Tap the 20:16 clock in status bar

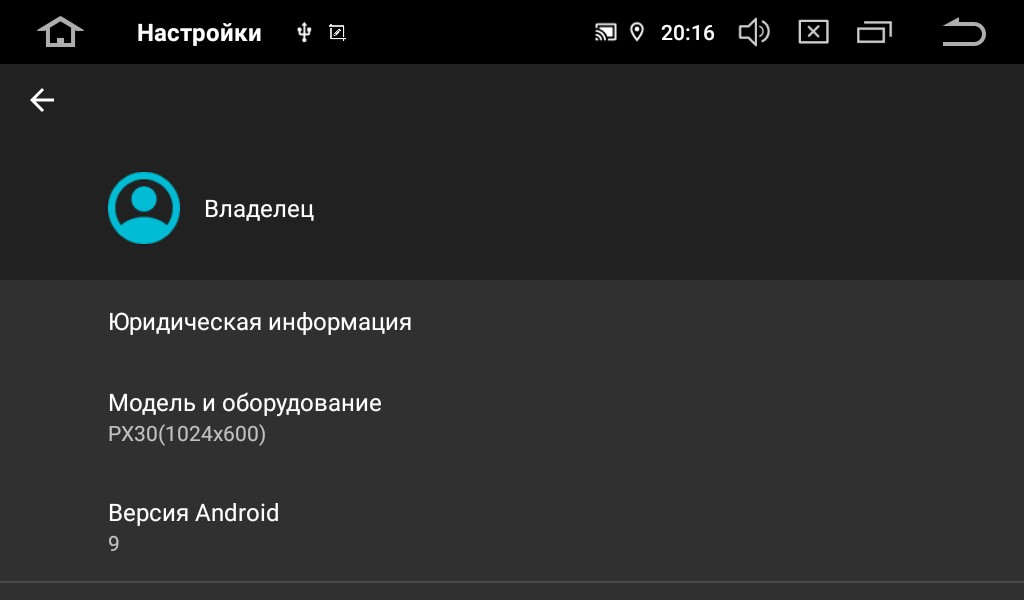coord(688,33)
